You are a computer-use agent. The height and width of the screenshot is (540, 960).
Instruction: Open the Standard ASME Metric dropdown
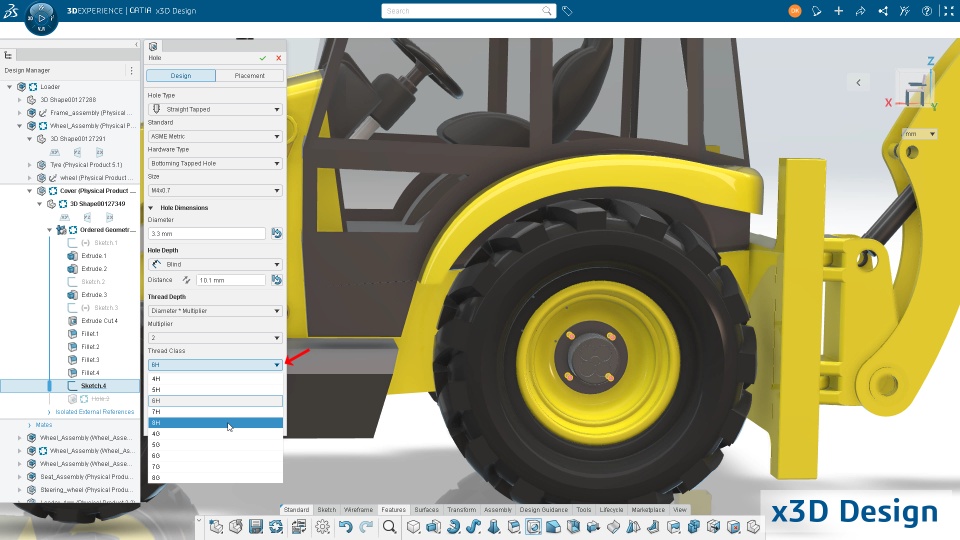click(215, 137)
